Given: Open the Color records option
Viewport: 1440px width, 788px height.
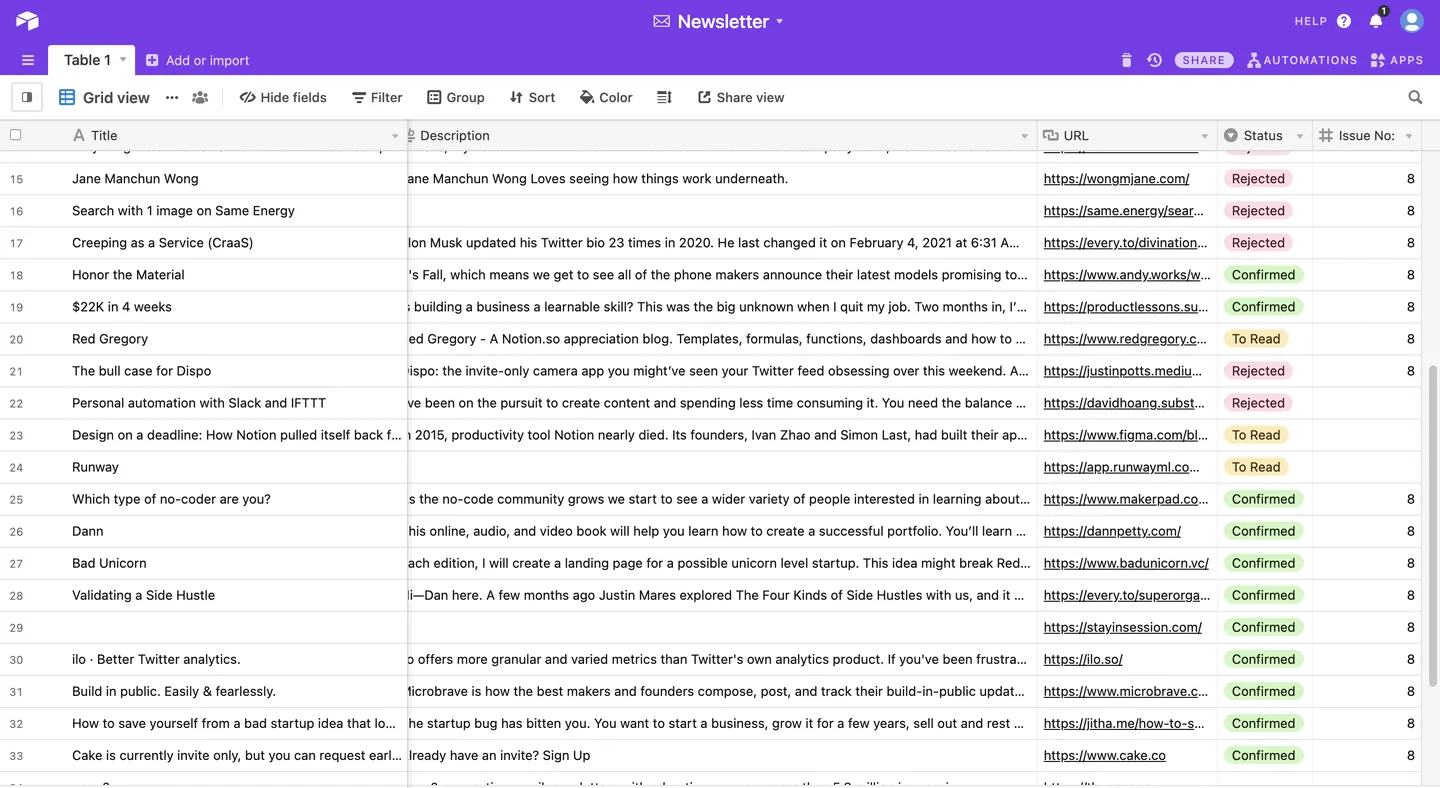Looking at the screenshot, I should [x=606, y=97].
